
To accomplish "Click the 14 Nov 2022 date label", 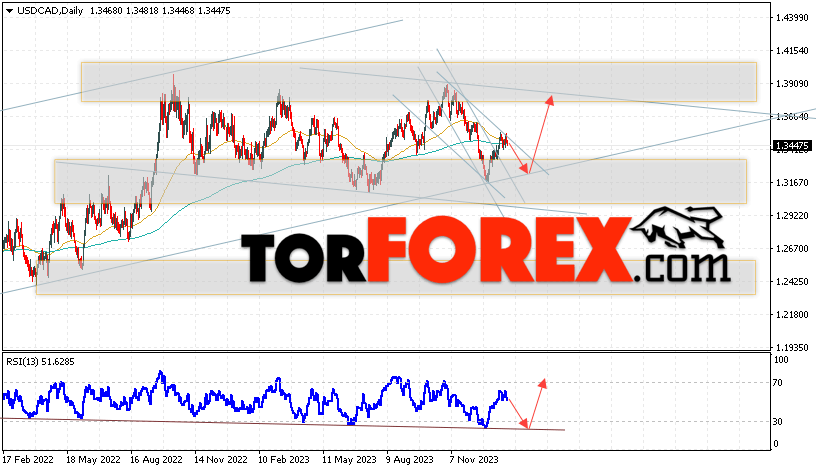I will [x=221, y=460].
